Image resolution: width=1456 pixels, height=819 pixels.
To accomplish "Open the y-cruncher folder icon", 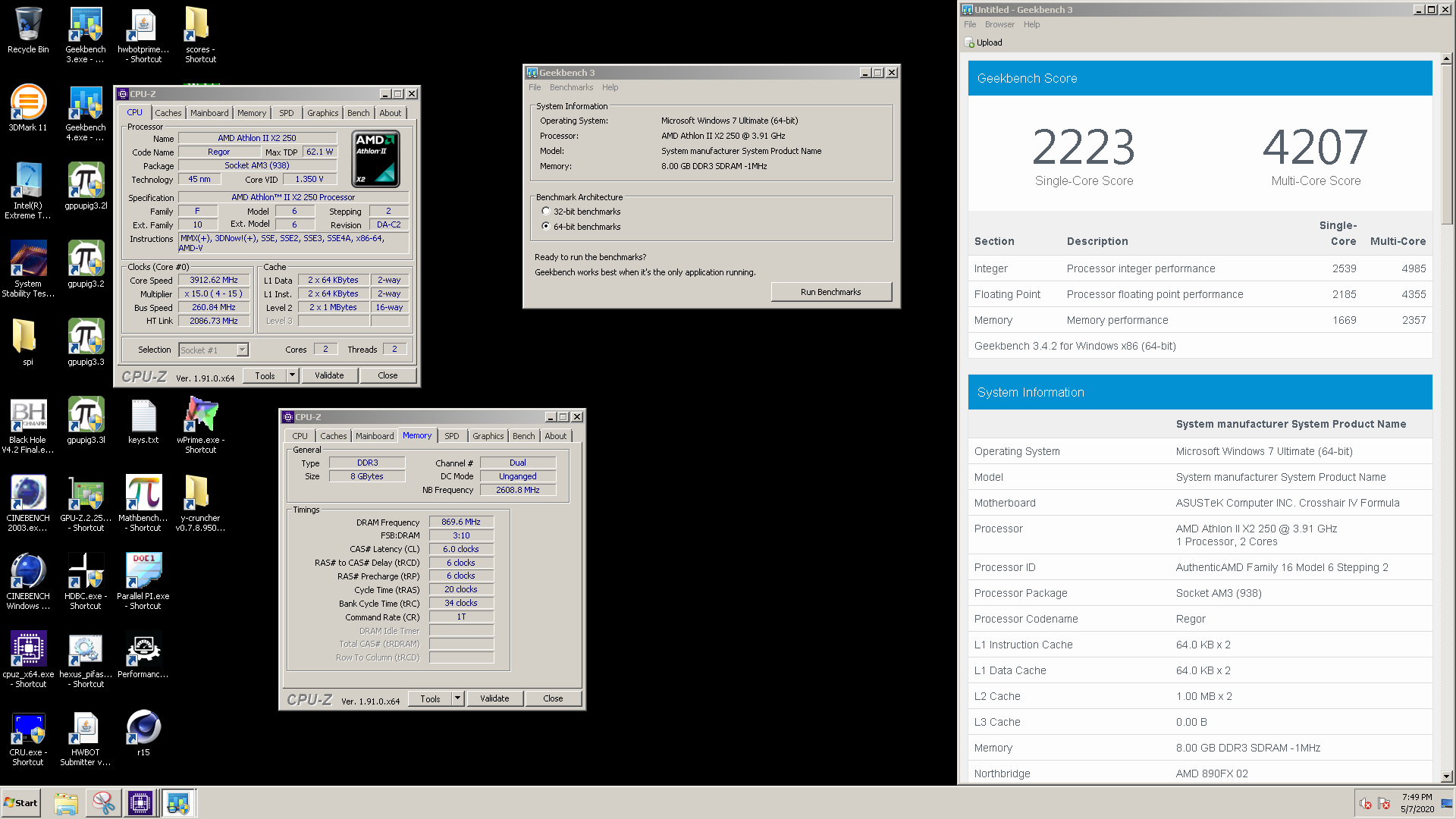I will pos(200,504).
